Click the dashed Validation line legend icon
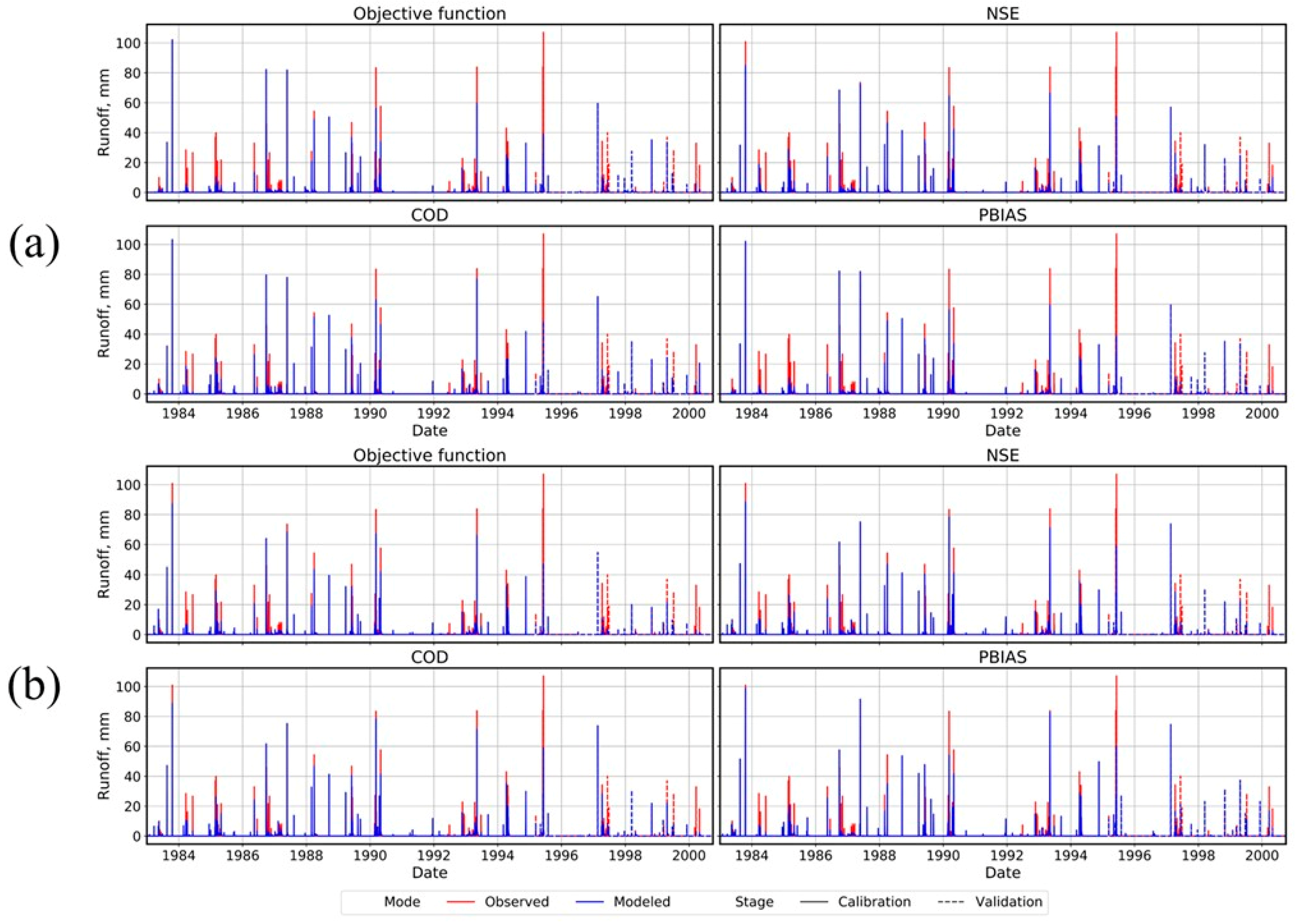The width and height of the screenshot is (1296, 924). click(951, 902)
